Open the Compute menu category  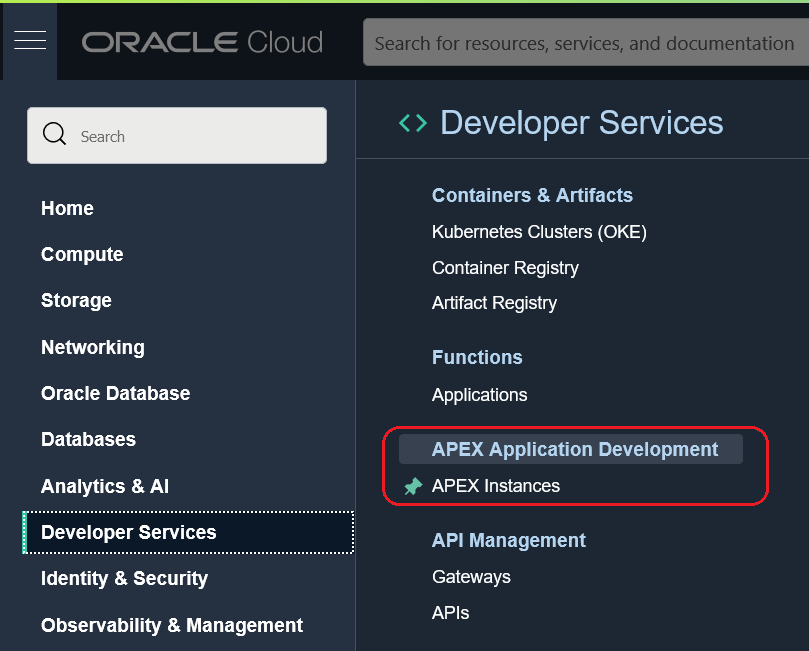82,254
